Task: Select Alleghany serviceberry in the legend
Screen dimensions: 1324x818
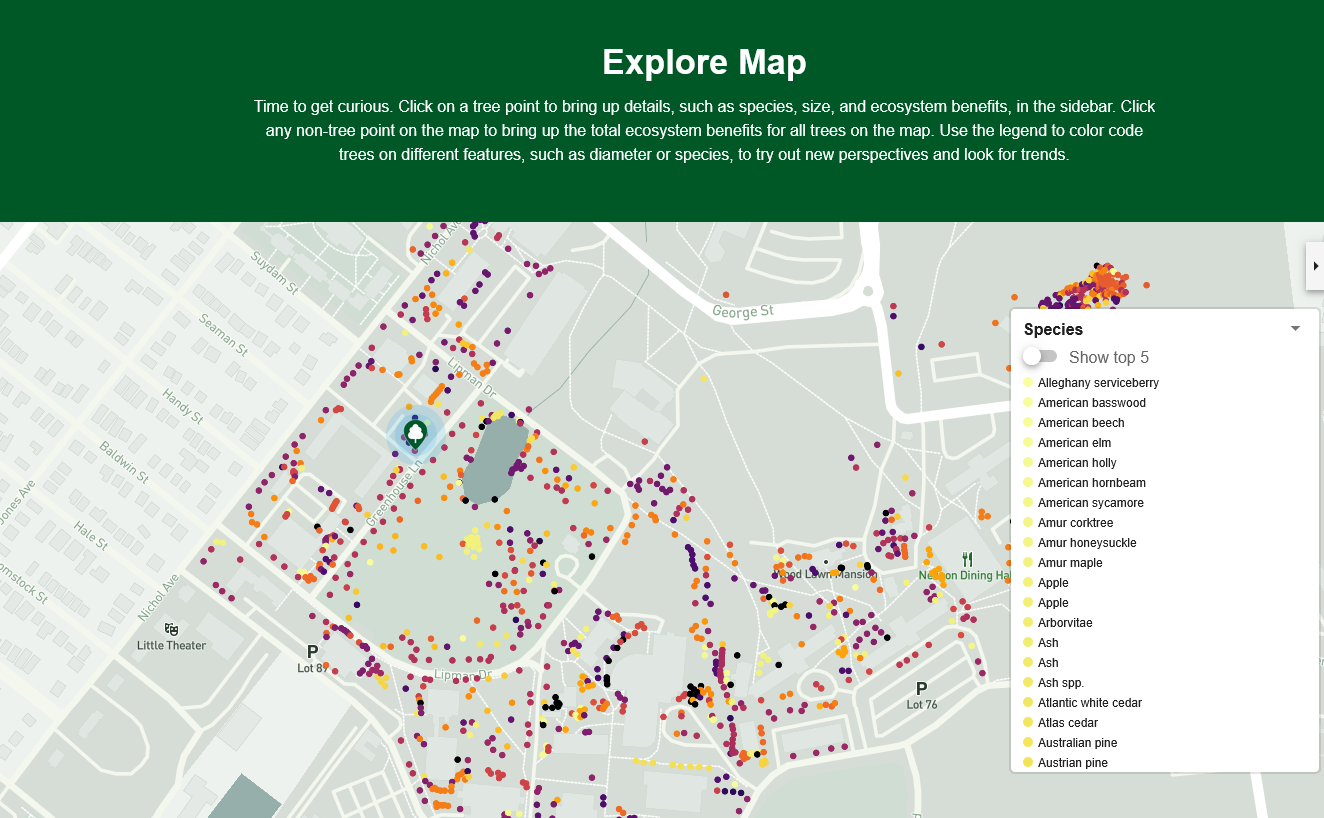Action: click(1097, 383)
